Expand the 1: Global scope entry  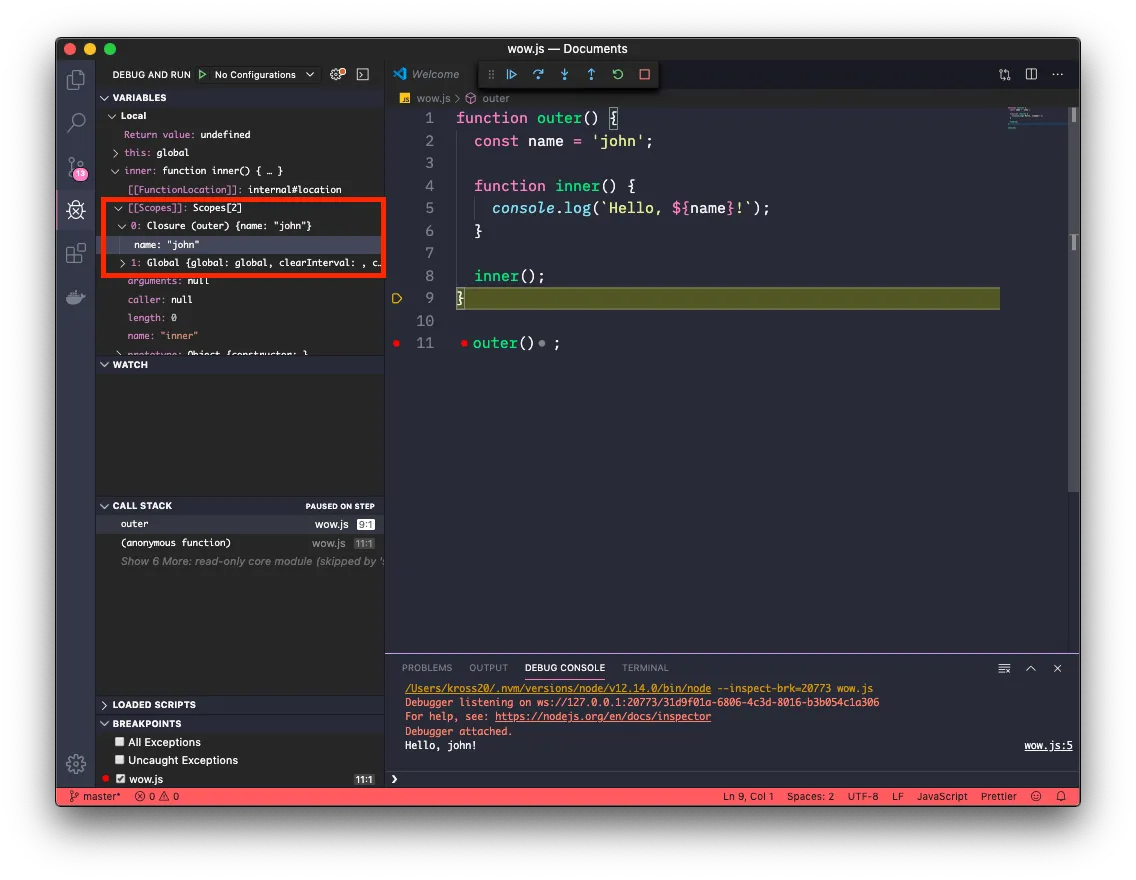(122, 263)
